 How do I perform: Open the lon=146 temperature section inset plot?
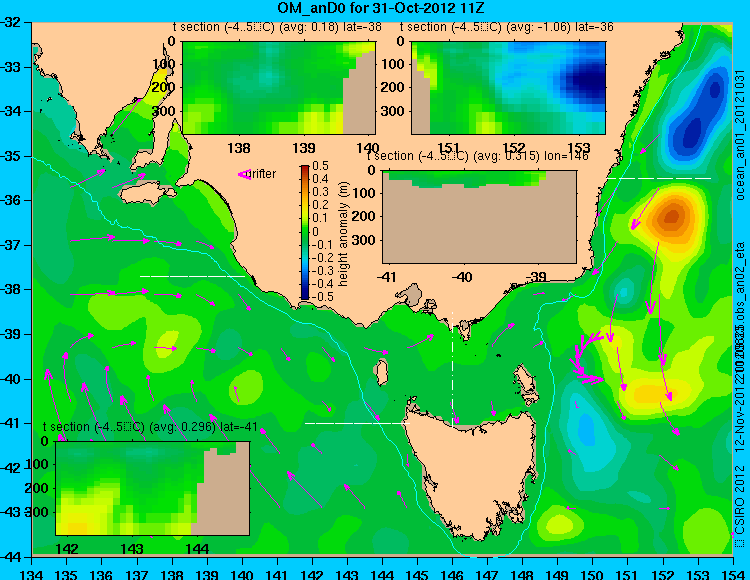(479, 217)
